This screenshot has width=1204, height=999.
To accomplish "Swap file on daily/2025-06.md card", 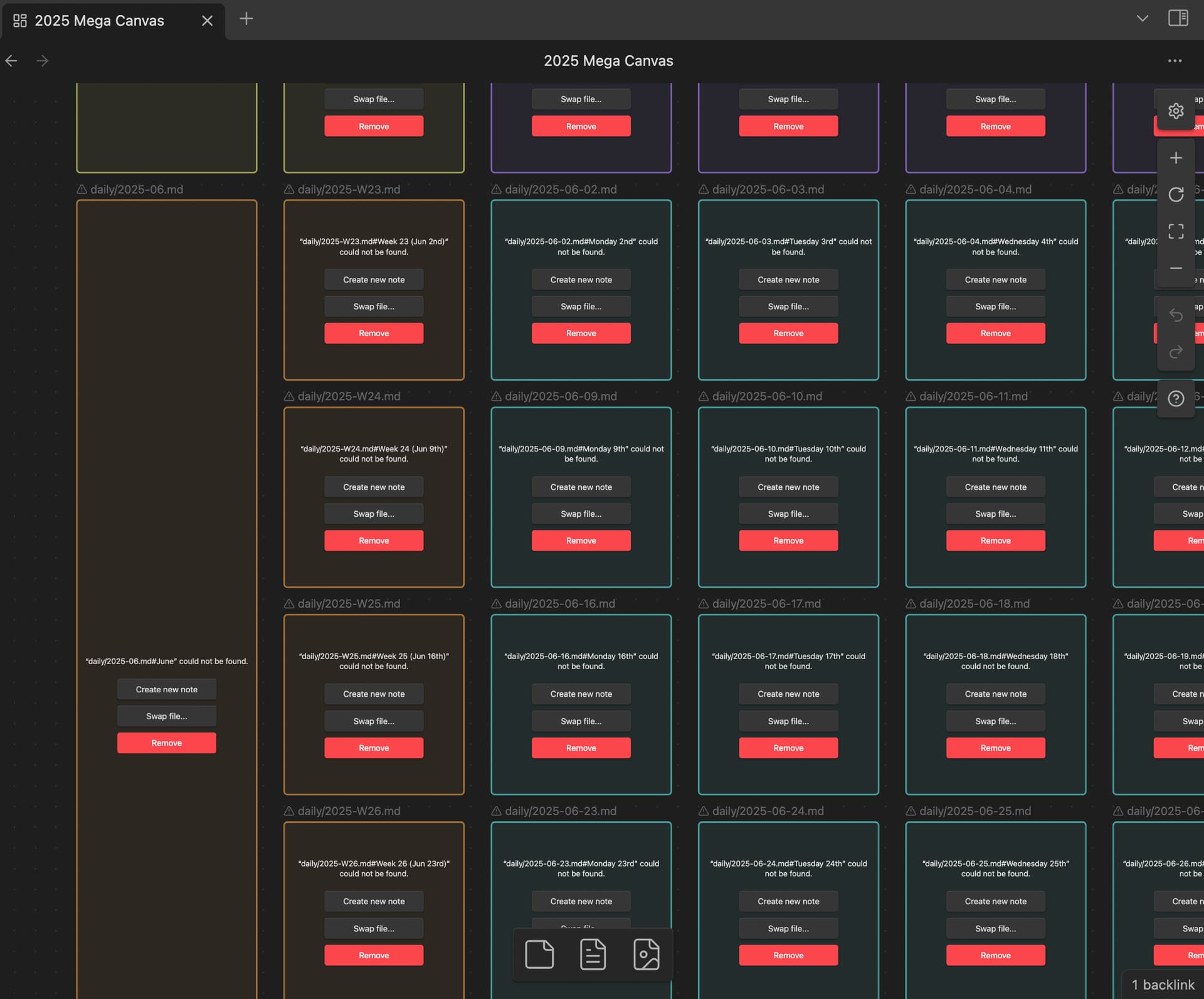I will (x=167, y=716).
